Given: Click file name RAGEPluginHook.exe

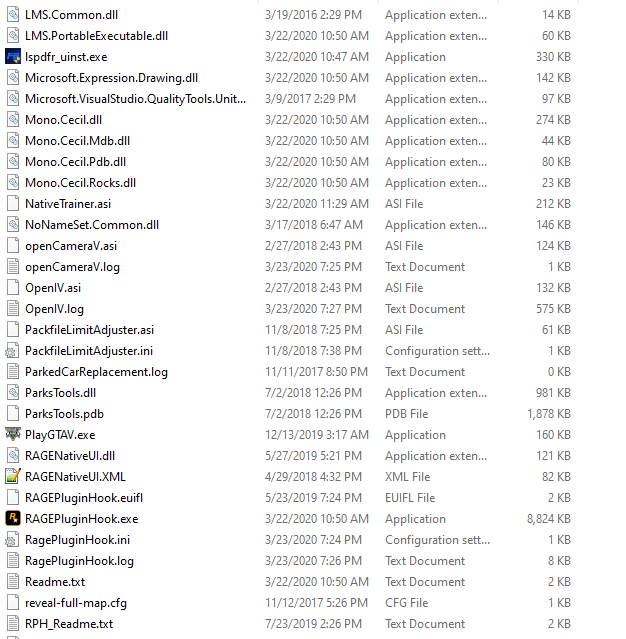Looking at the screenshot, I should (x=82, y=518).
